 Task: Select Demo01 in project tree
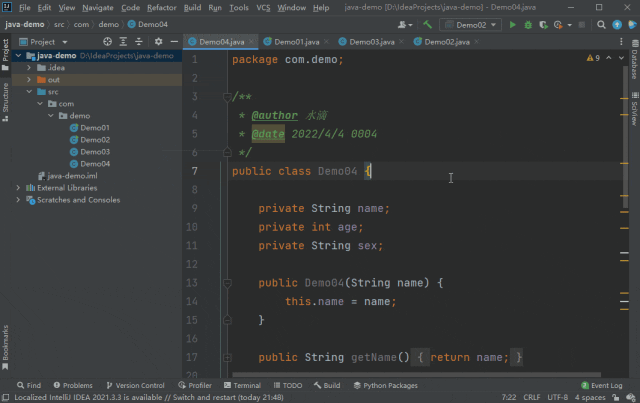point(95,128)
